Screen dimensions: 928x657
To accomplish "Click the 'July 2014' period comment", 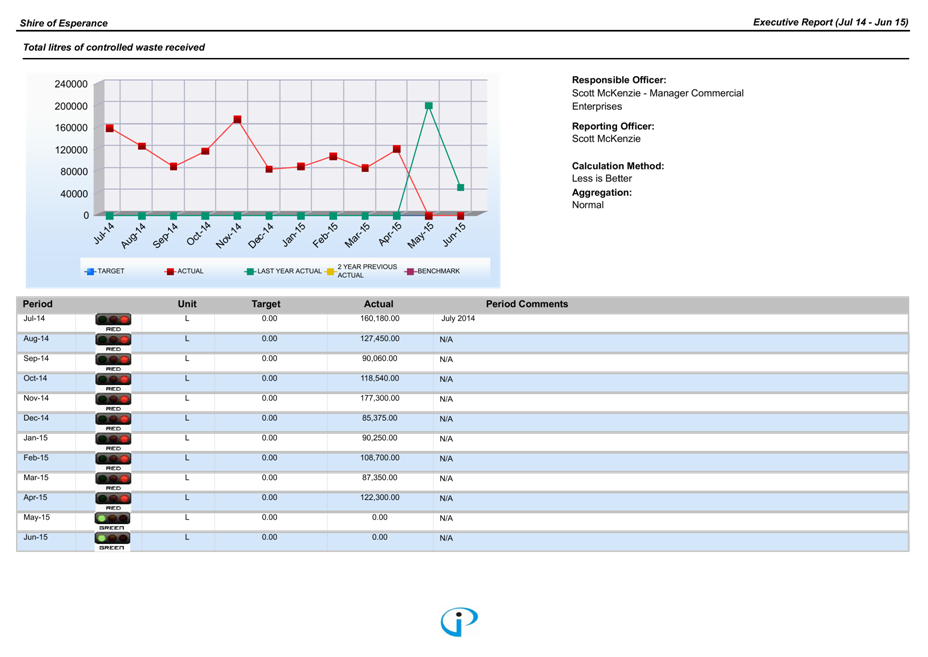I will pyautogui.click(x=457, y=318).
